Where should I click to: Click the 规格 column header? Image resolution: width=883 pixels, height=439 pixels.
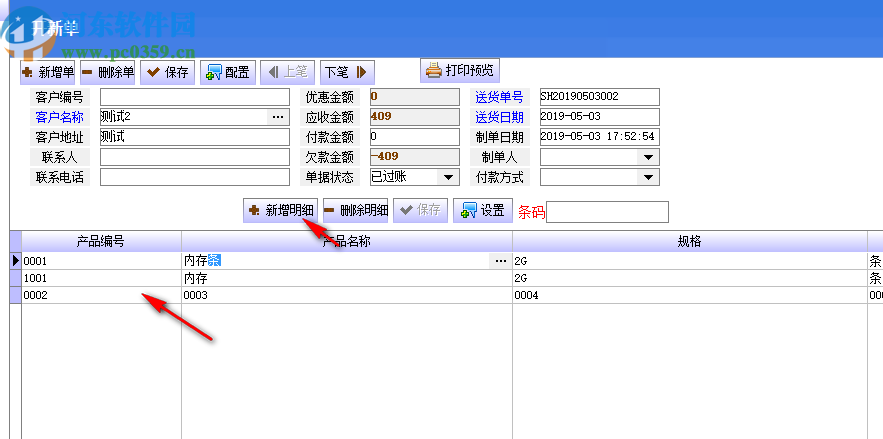coord(690,241)
